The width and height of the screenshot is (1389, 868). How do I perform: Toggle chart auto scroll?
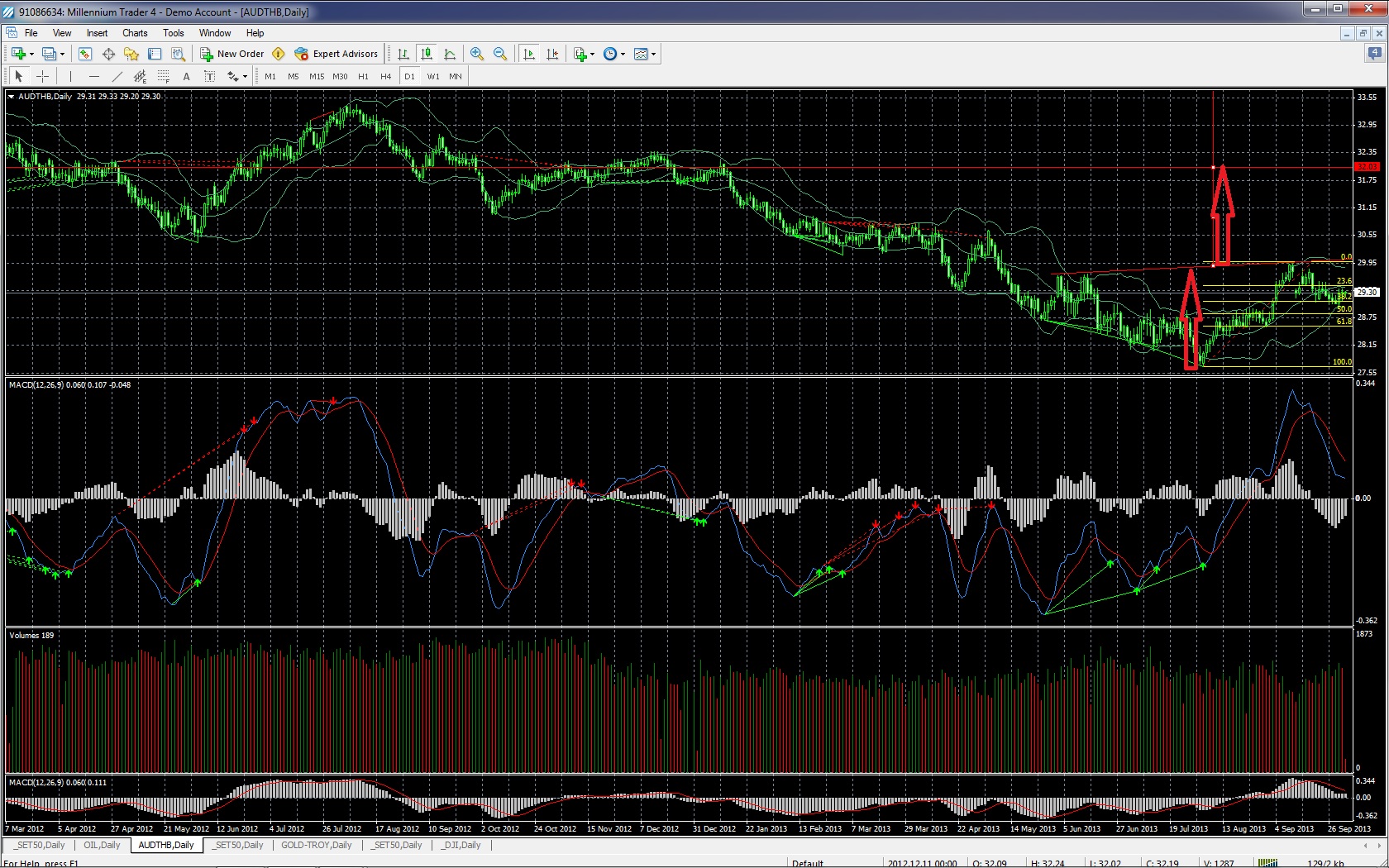tap(529, 54)
